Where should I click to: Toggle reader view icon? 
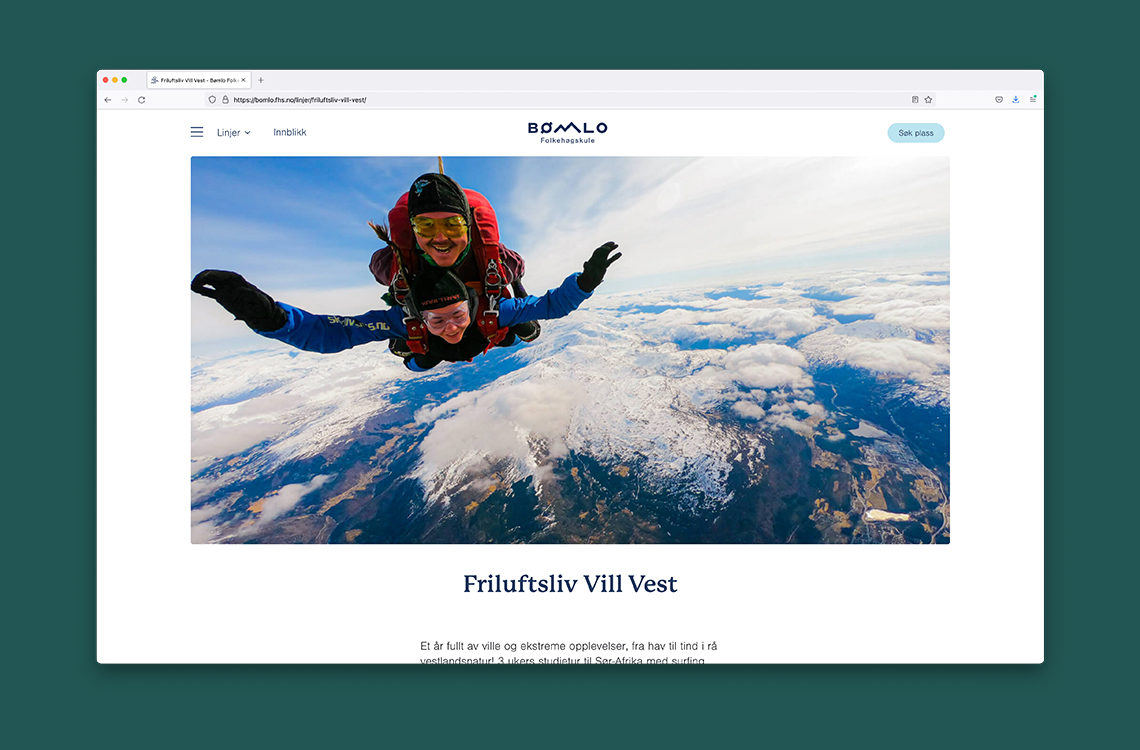click(915, 100)
